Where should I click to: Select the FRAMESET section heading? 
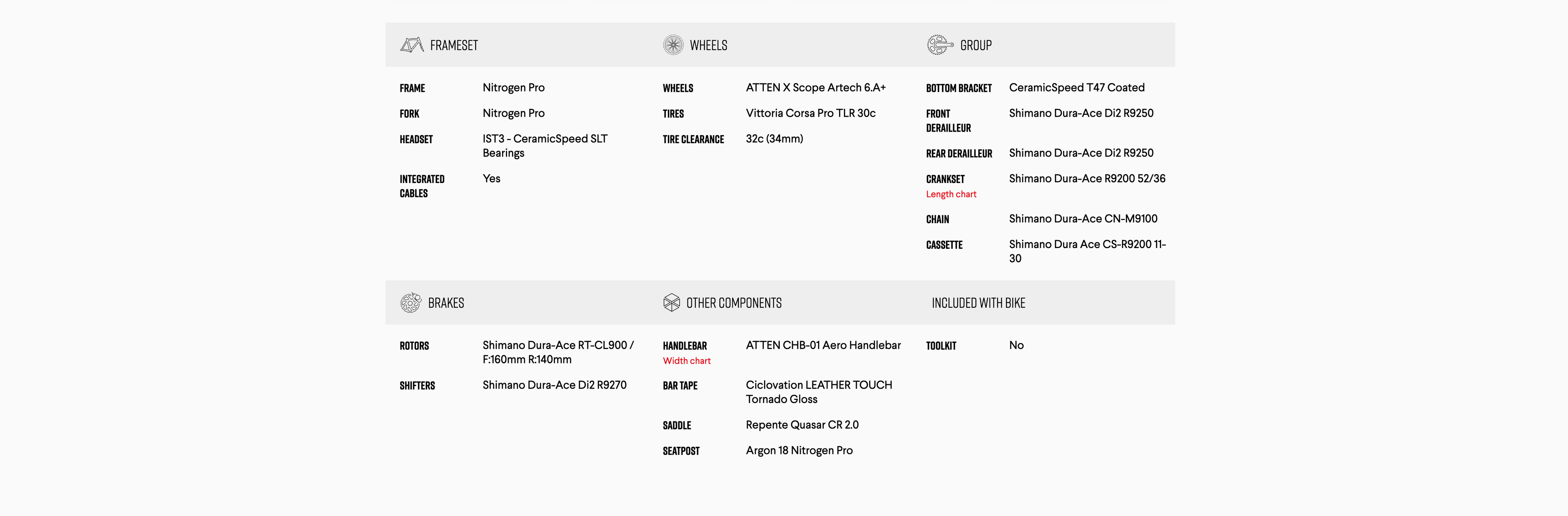pos(454,46)
